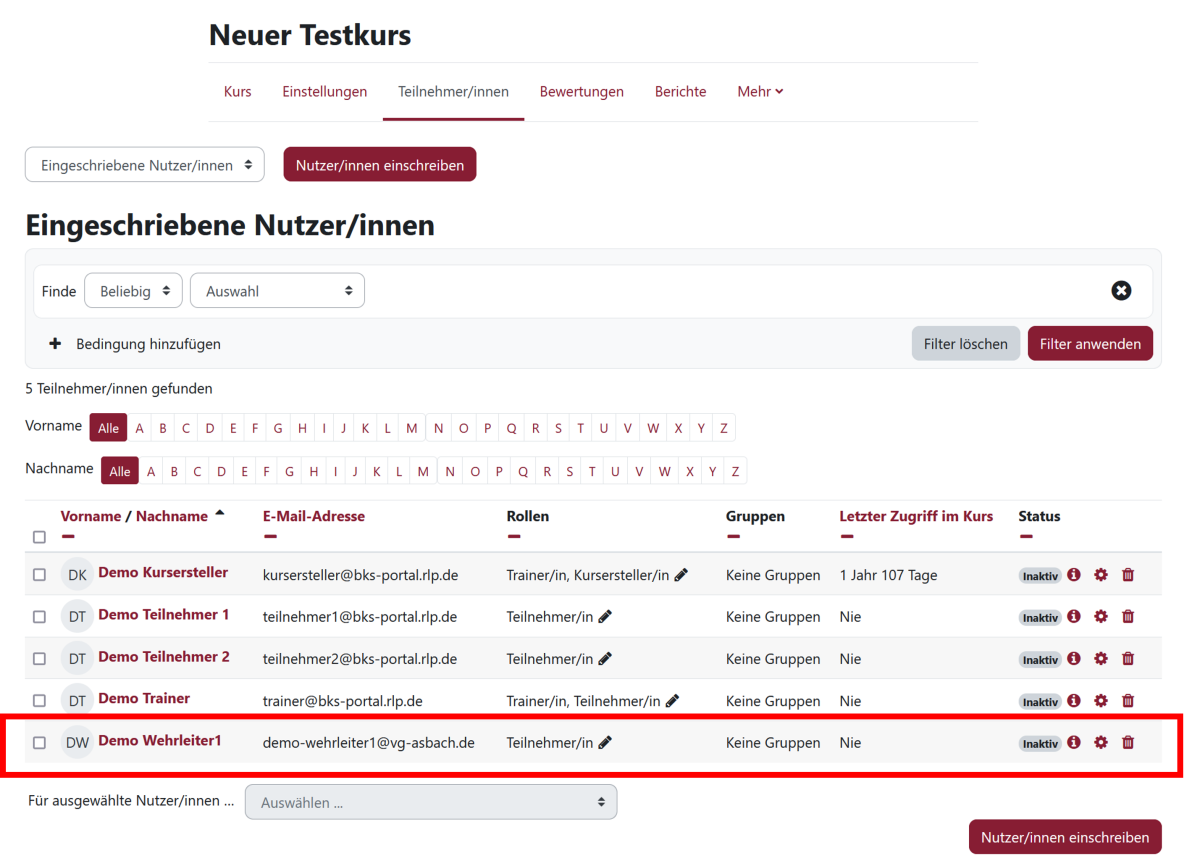Click the pencil icon for Demo Kursersteller roles
1200x861 pixels.
681,575
